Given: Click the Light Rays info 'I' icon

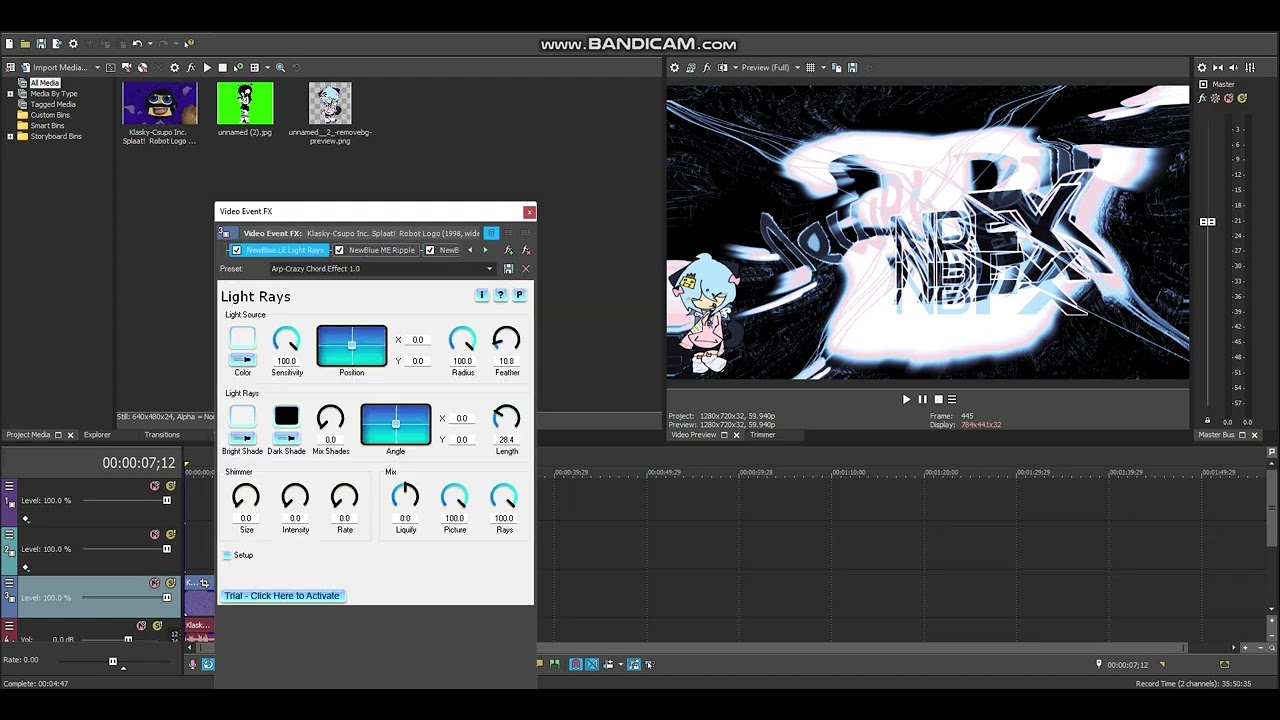Looking at the screenshot, I should coord(482,295).
